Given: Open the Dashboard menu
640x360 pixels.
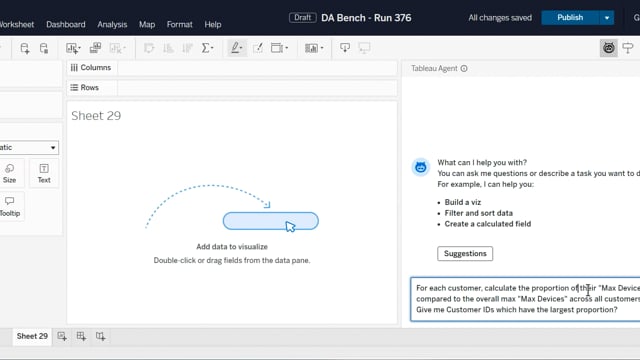Looking at the screenshot, I should (66, 24).
